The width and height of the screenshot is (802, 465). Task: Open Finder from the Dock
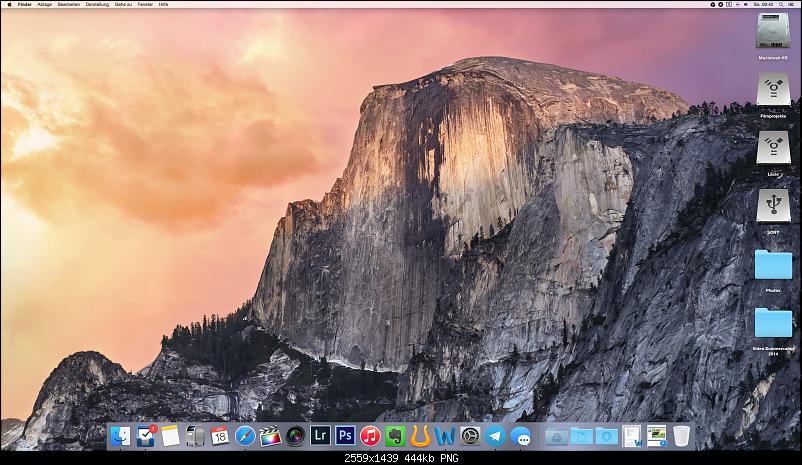tap(121, 436)
